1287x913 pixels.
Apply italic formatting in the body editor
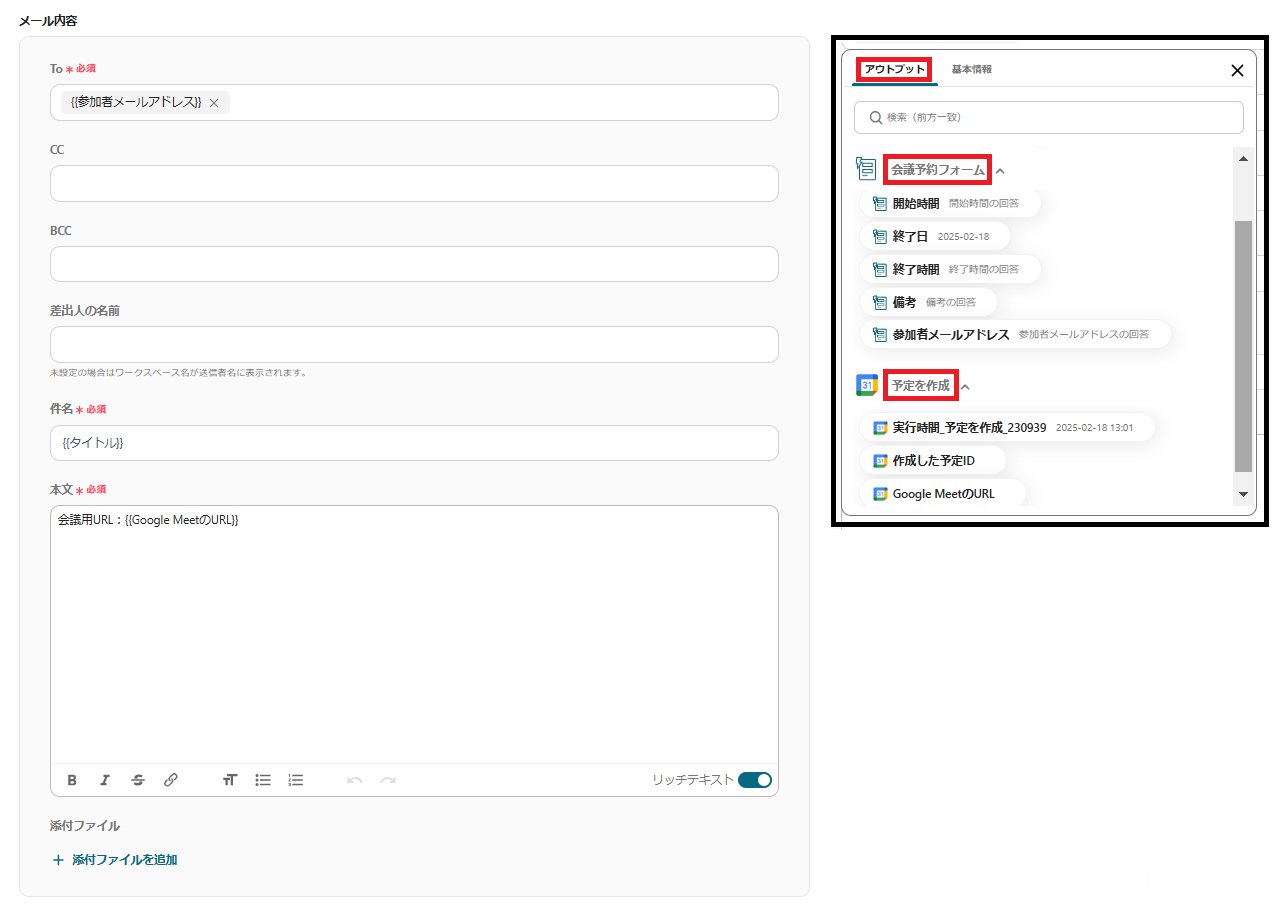click(104, 780)
